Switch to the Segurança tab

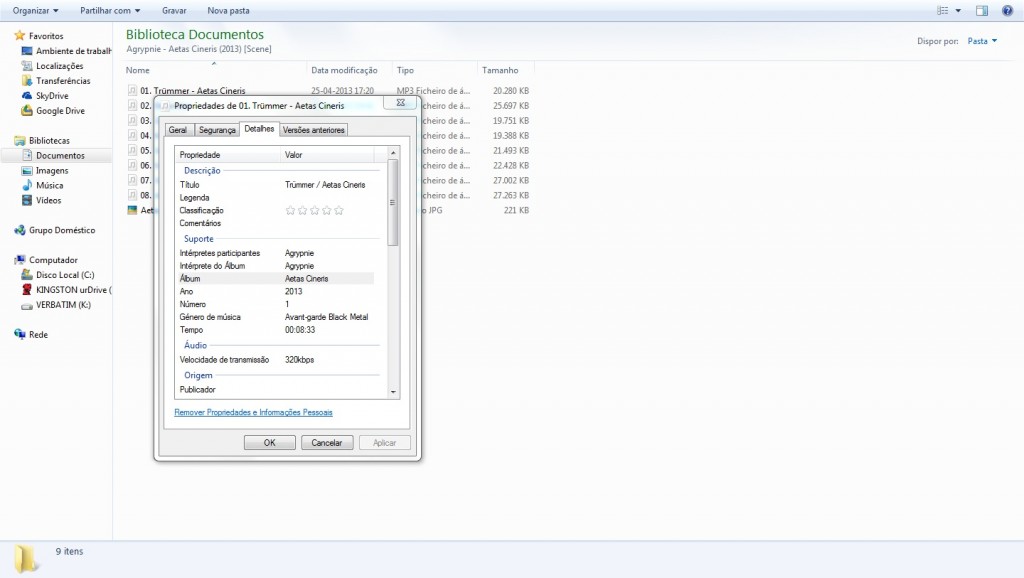[217, 130]
